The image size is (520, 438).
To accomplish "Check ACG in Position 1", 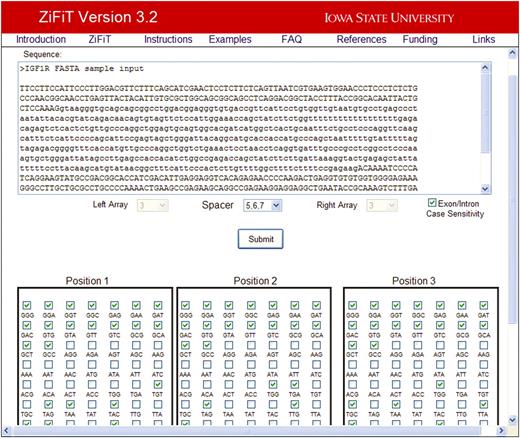I will coord(27,384).
